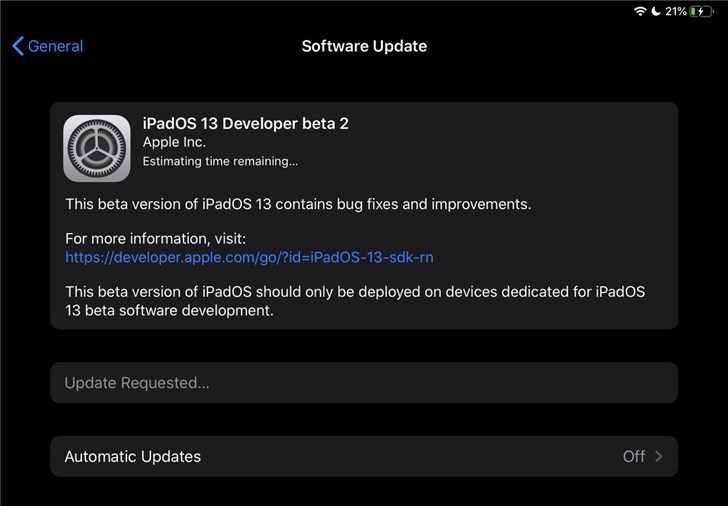Tap the 21% battery percentage
Viewport: 728px width, 506px height.
[676, 11]
